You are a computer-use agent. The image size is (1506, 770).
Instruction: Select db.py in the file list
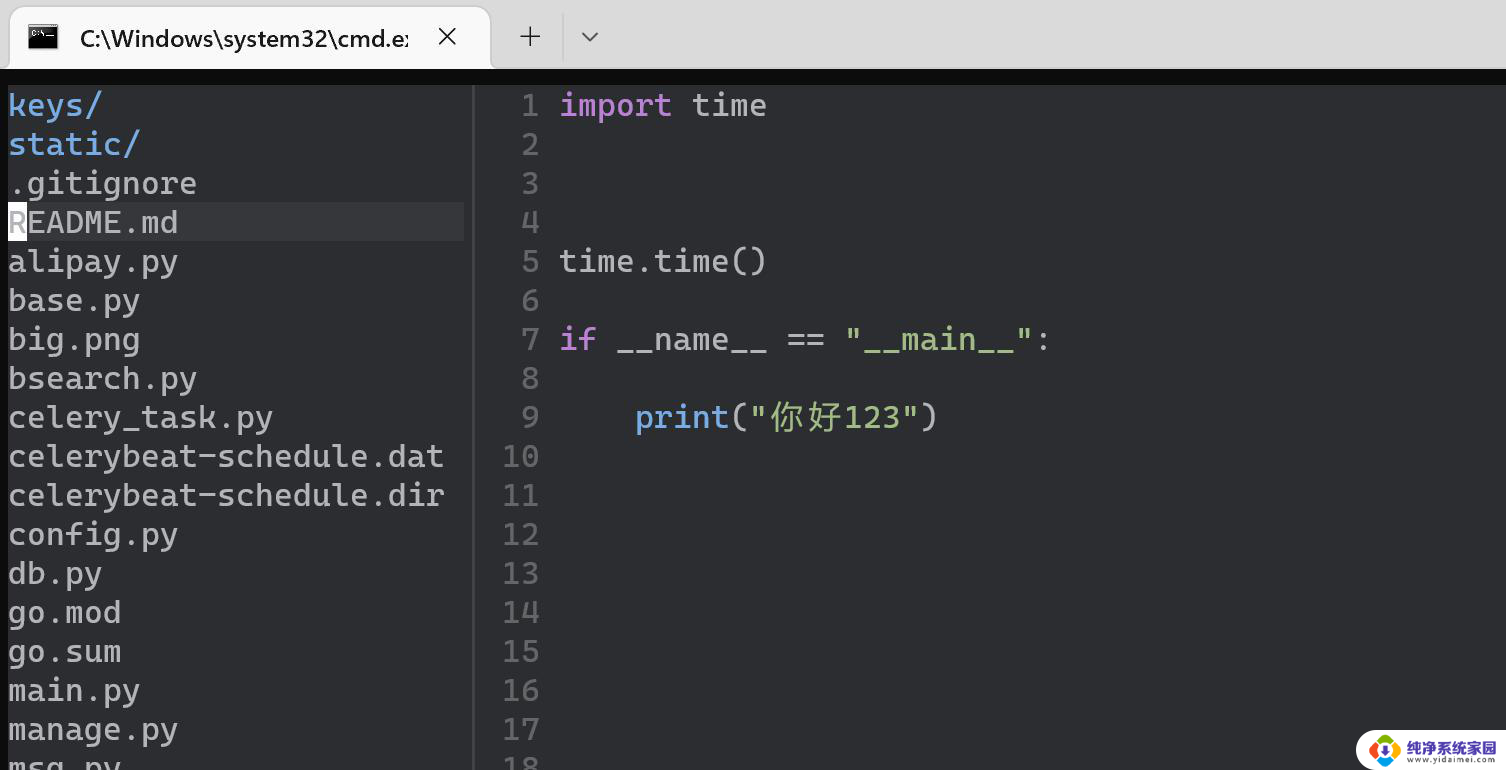coord(55,574)
